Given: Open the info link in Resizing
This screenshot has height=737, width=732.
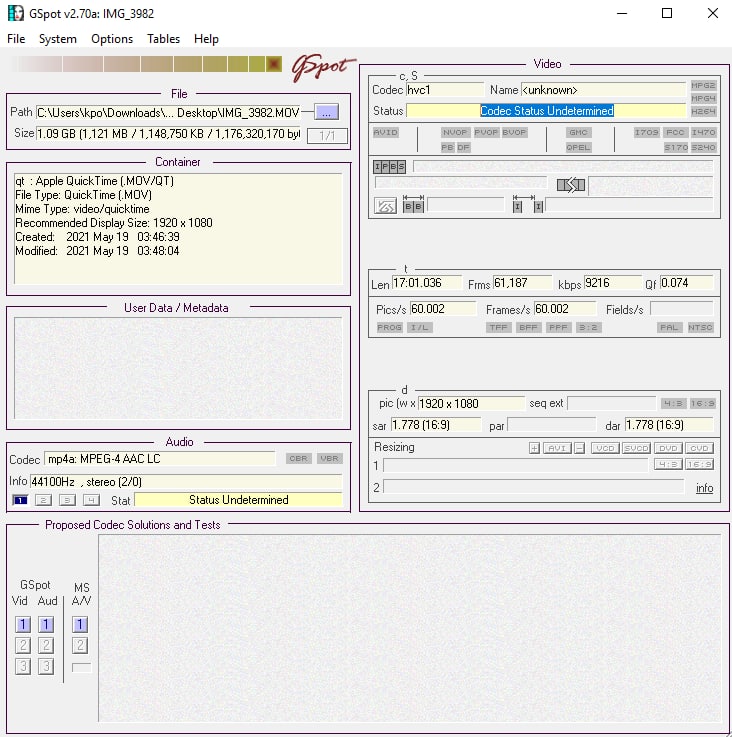Looking at the screenshot, I should 704,488.
